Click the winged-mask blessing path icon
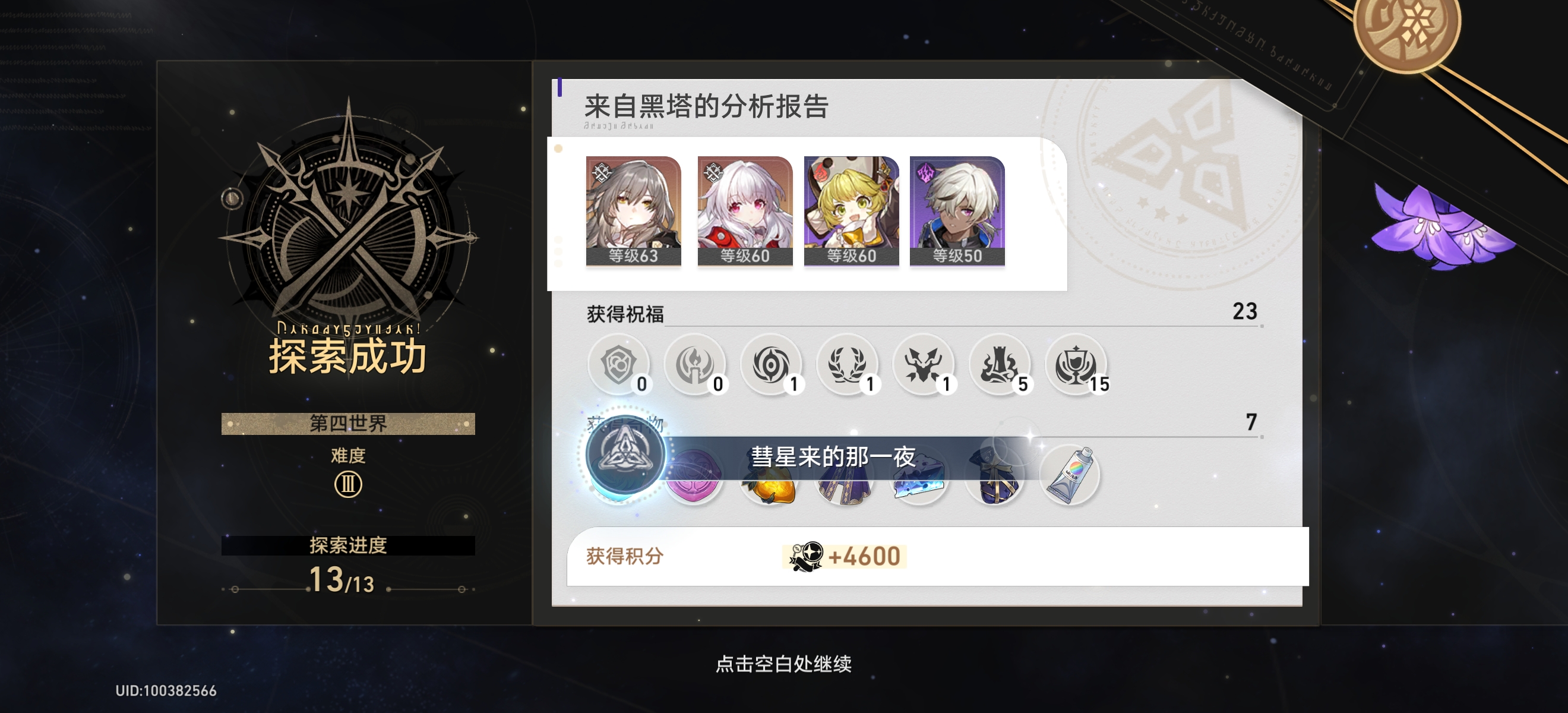 coord(924,365)
